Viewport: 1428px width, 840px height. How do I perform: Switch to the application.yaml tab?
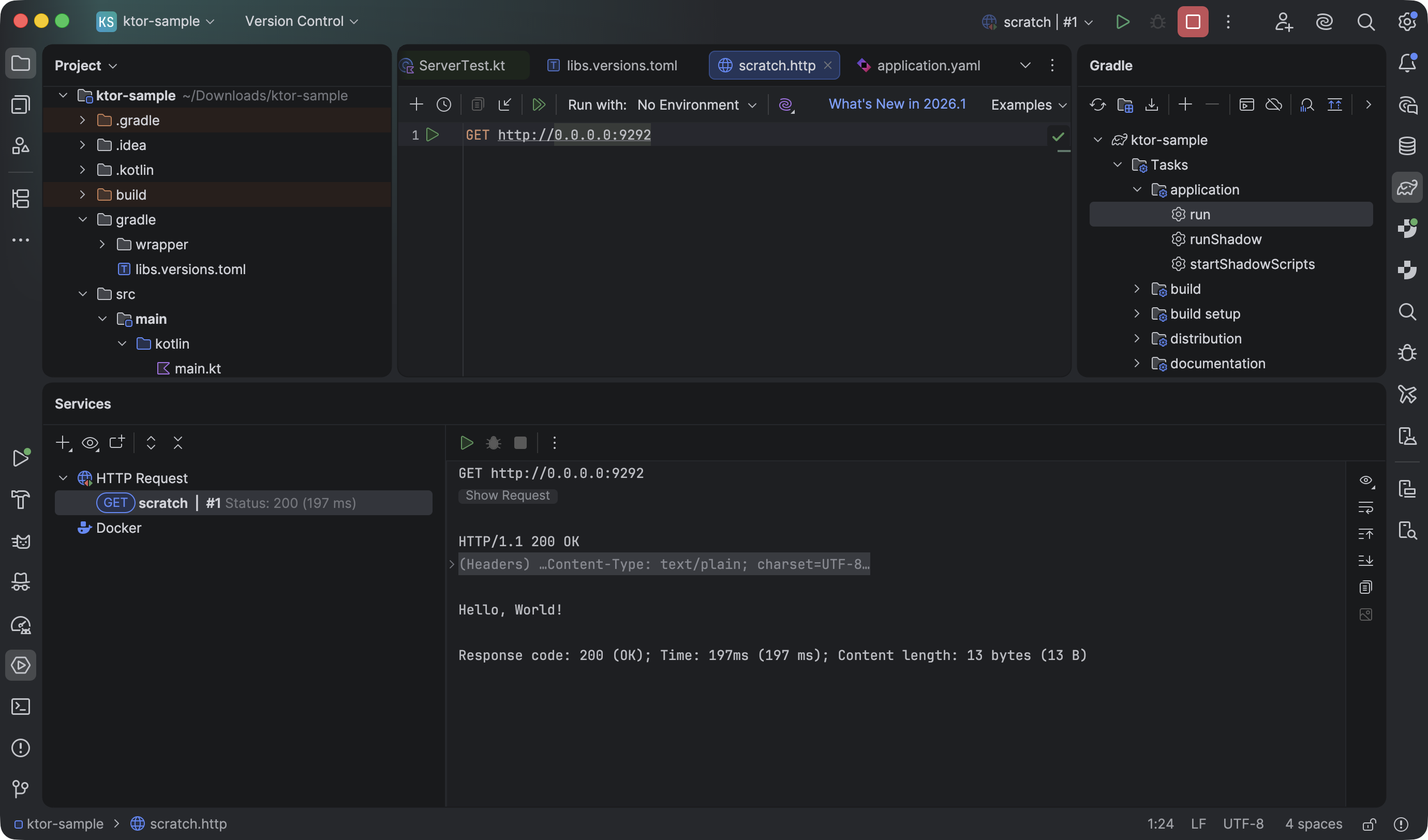918,65
